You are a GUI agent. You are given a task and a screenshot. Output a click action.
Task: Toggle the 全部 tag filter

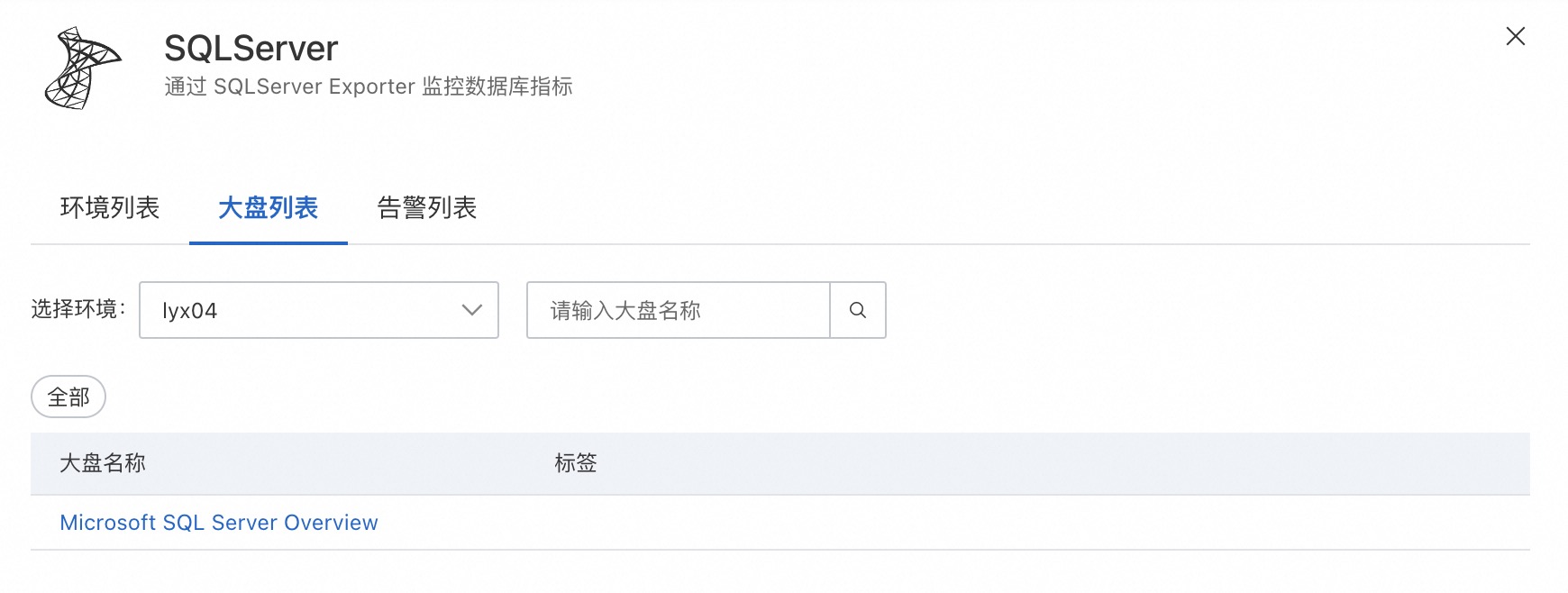pos(68,397)
